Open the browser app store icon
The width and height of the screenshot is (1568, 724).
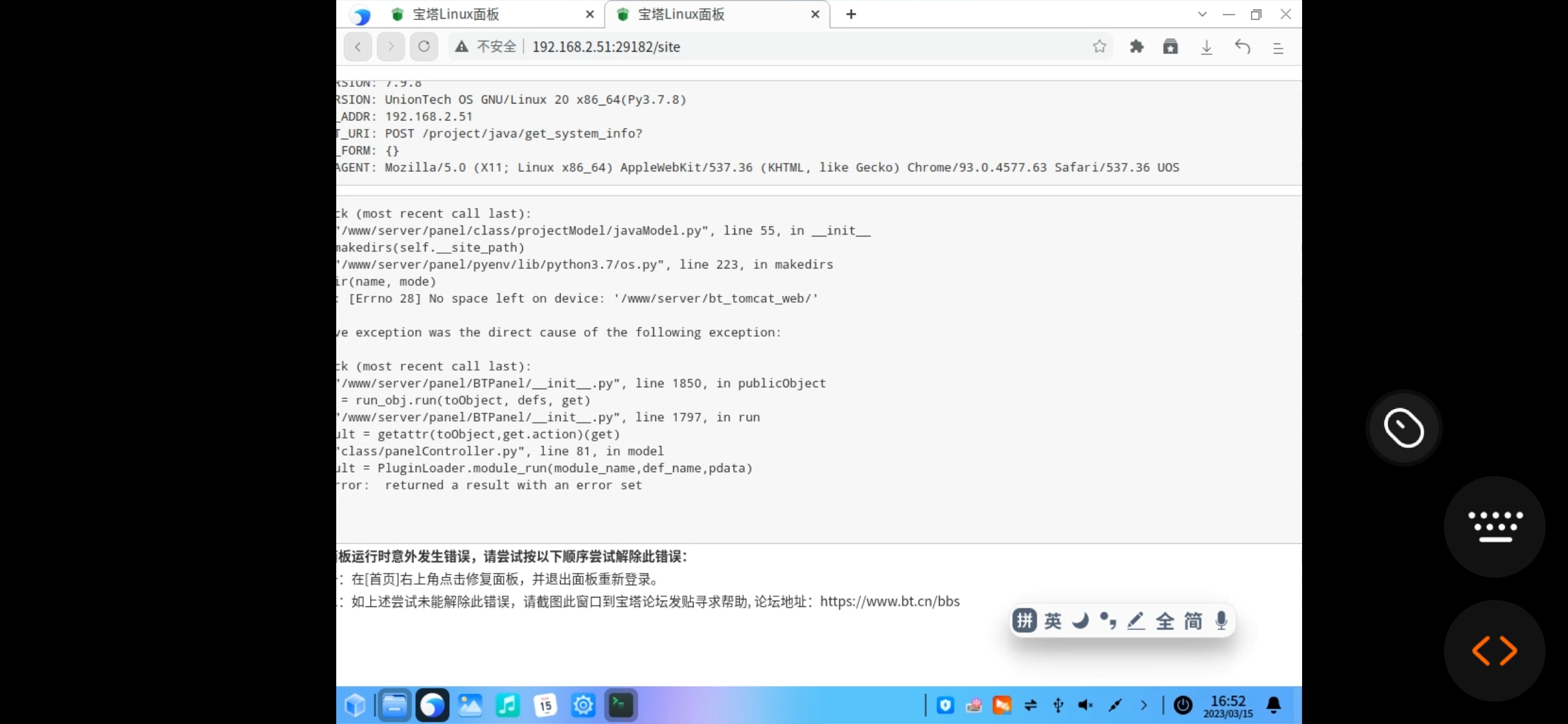1170,47
